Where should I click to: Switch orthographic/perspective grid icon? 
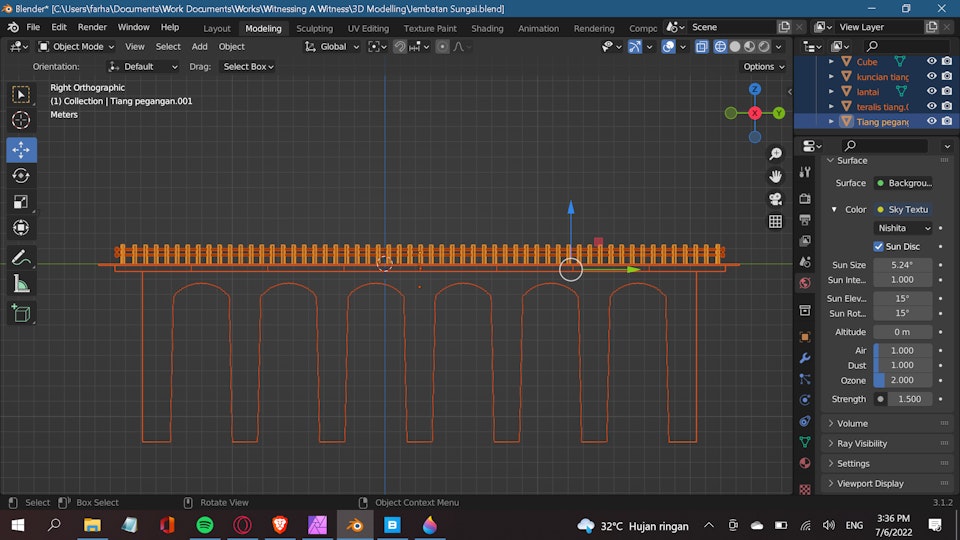point(776,222)
